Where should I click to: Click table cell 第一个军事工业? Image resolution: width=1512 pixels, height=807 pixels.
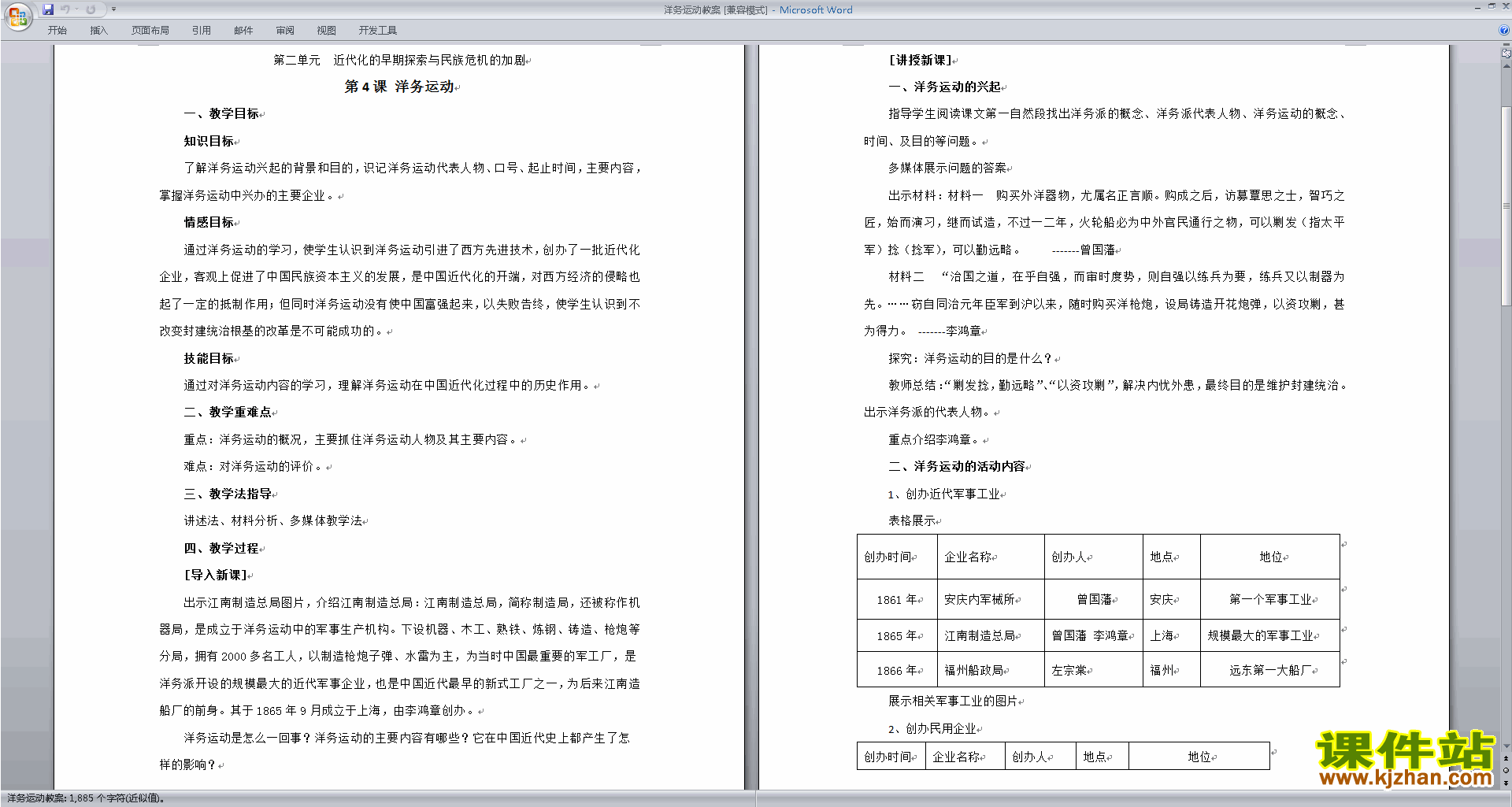click(x=1270, y=599)
